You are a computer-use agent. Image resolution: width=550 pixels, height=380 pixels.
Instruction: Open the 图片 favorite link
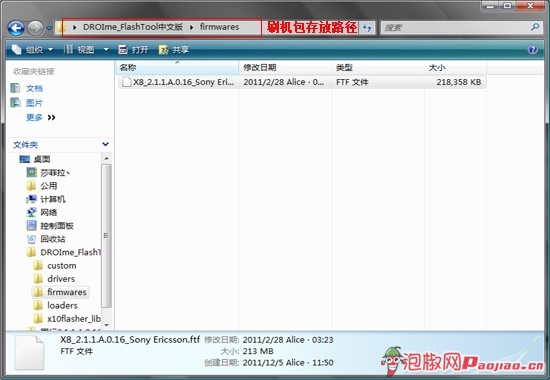click(34, 103)
